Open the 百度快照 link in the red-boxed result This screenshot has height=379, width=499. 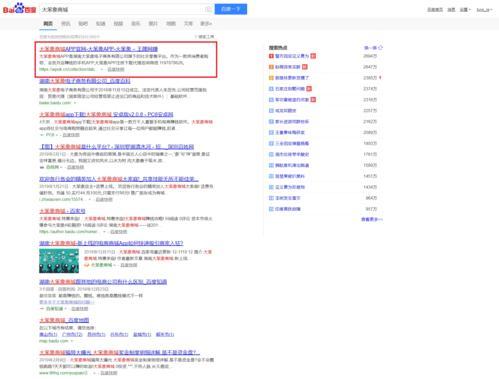click(x=116, y=69)
